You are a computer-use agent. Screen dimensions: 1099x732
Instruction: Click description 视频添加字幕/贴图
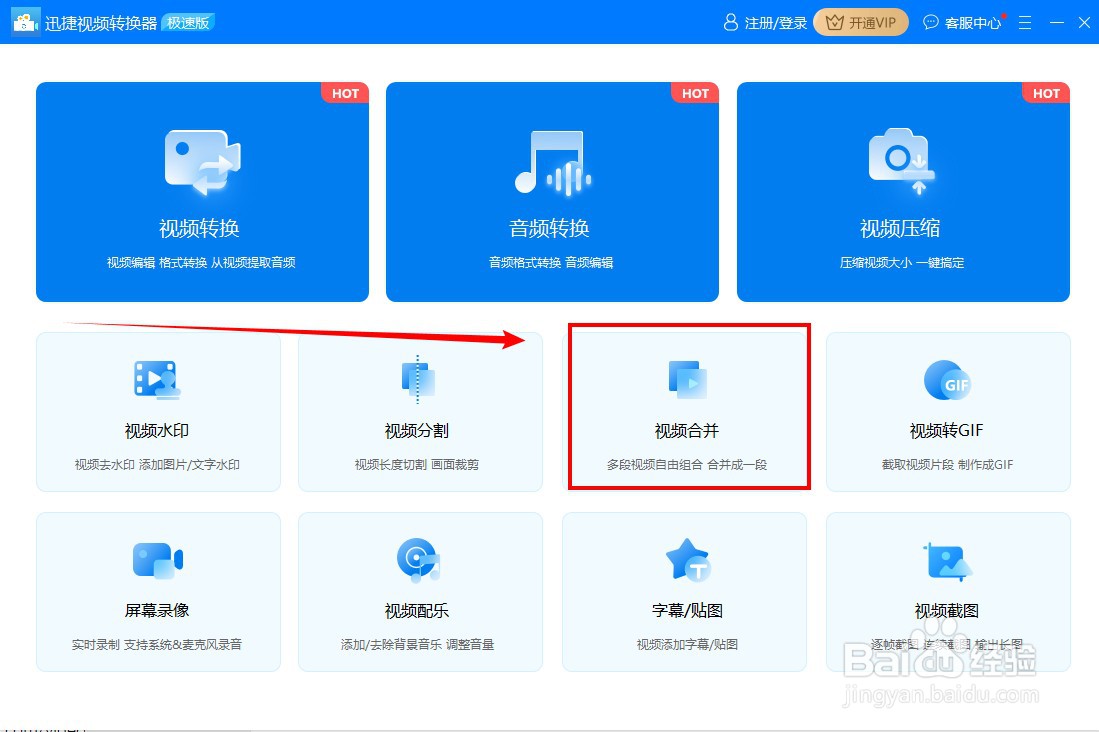pyautogui.click(x=688, y=645)
